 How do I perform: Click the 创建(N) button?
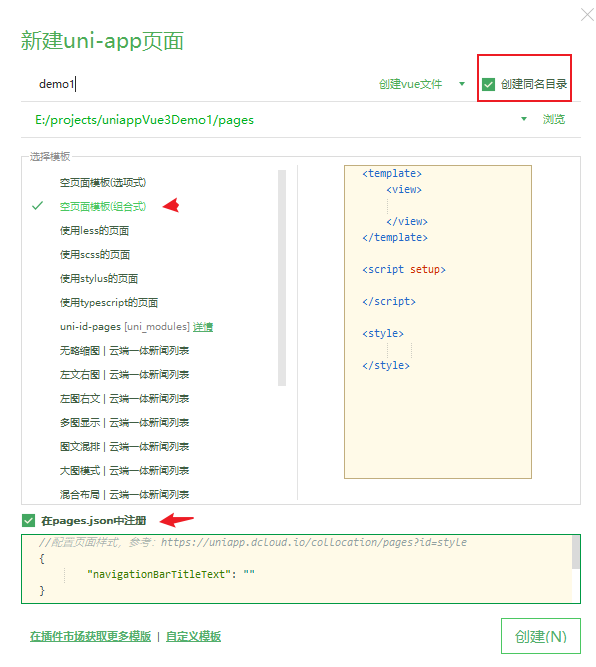[541, 636]
